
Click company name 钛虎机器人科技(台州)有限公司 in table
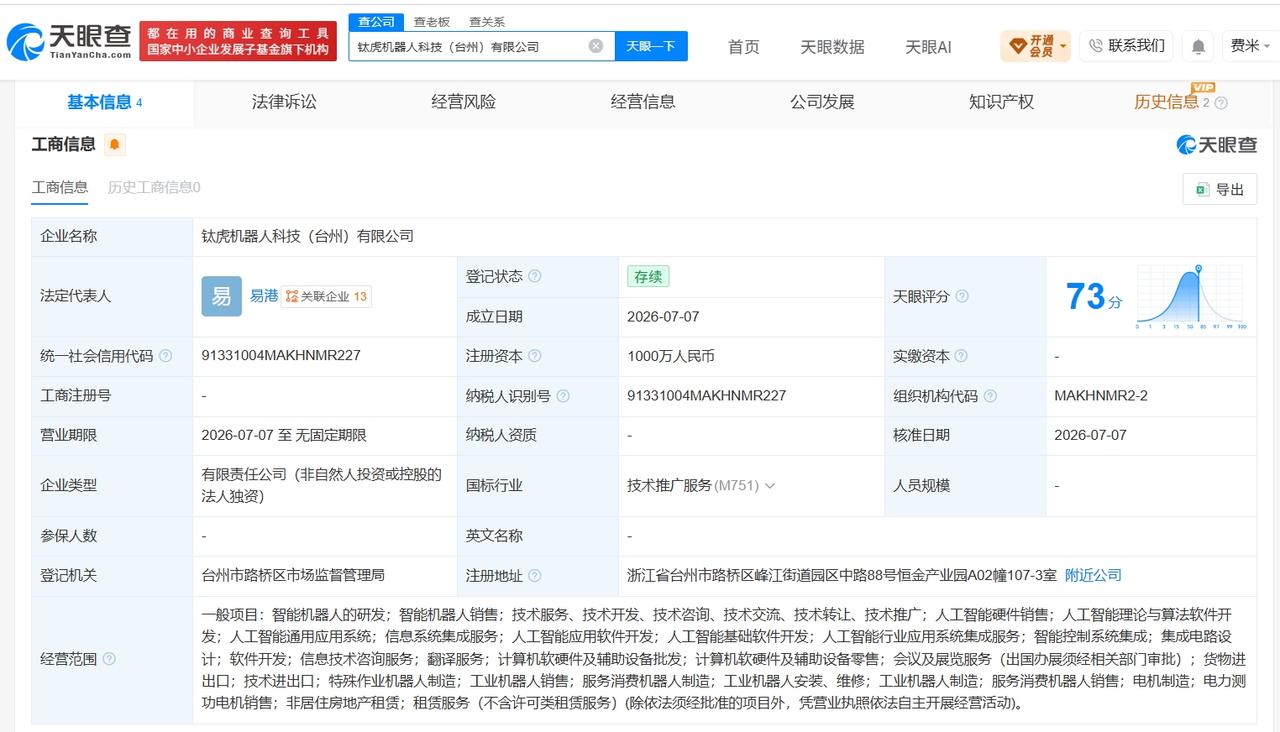point(307,237)
